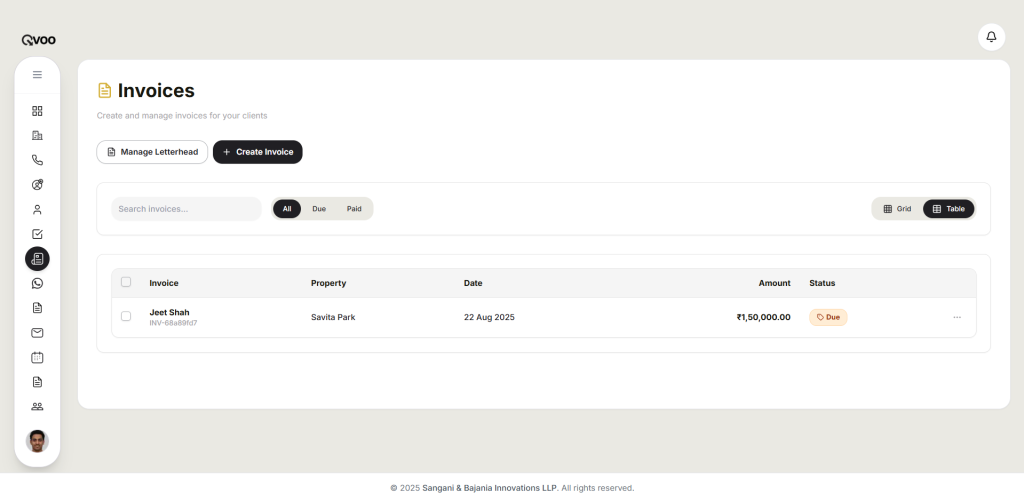Screen dimensions: 1024x502
Task: Open the calendar icon in sidebar
Action: (x=37, y=357)
